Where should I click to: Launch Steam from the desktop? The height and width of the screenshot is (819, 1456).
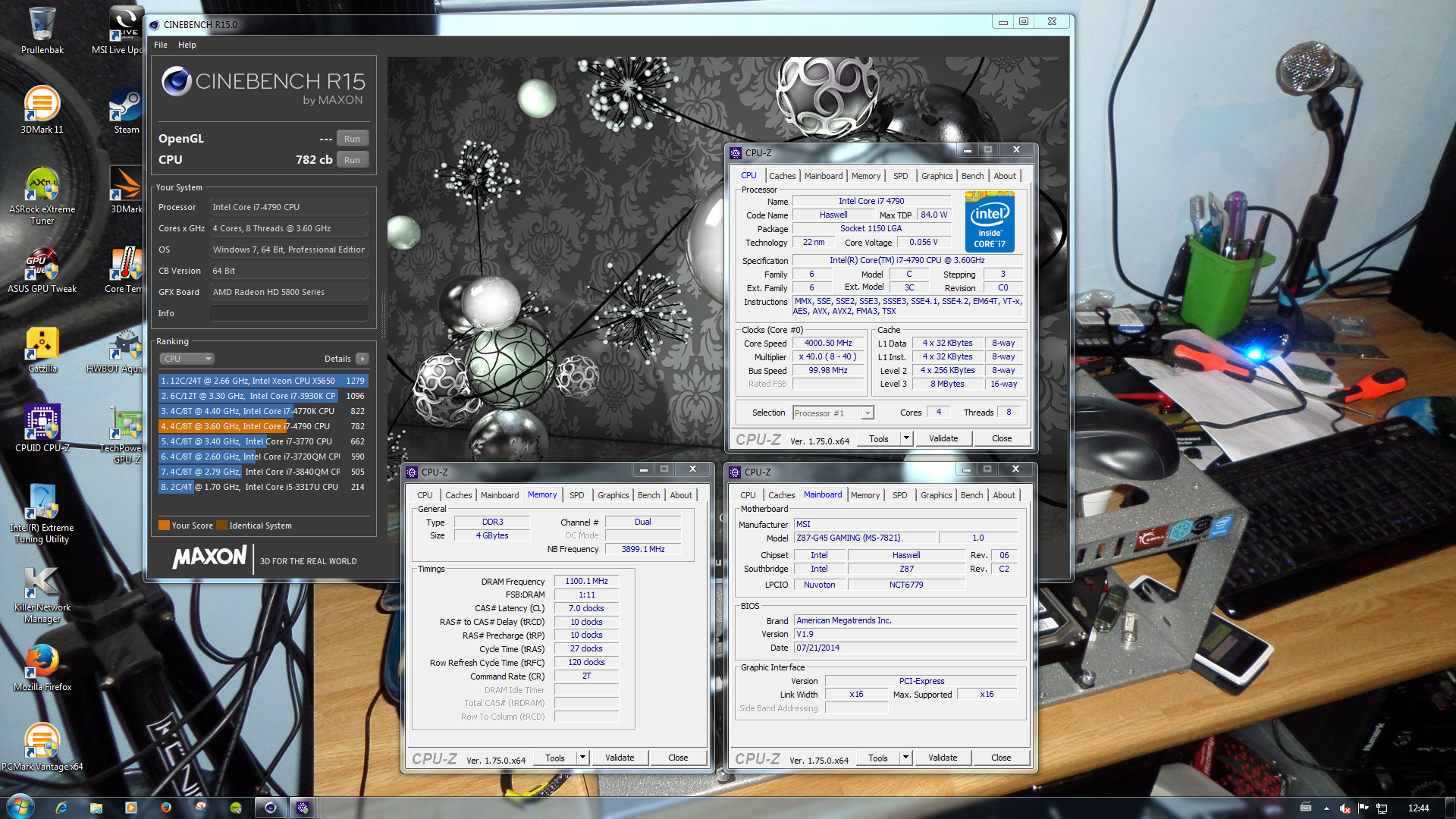(x=125, y=110)
